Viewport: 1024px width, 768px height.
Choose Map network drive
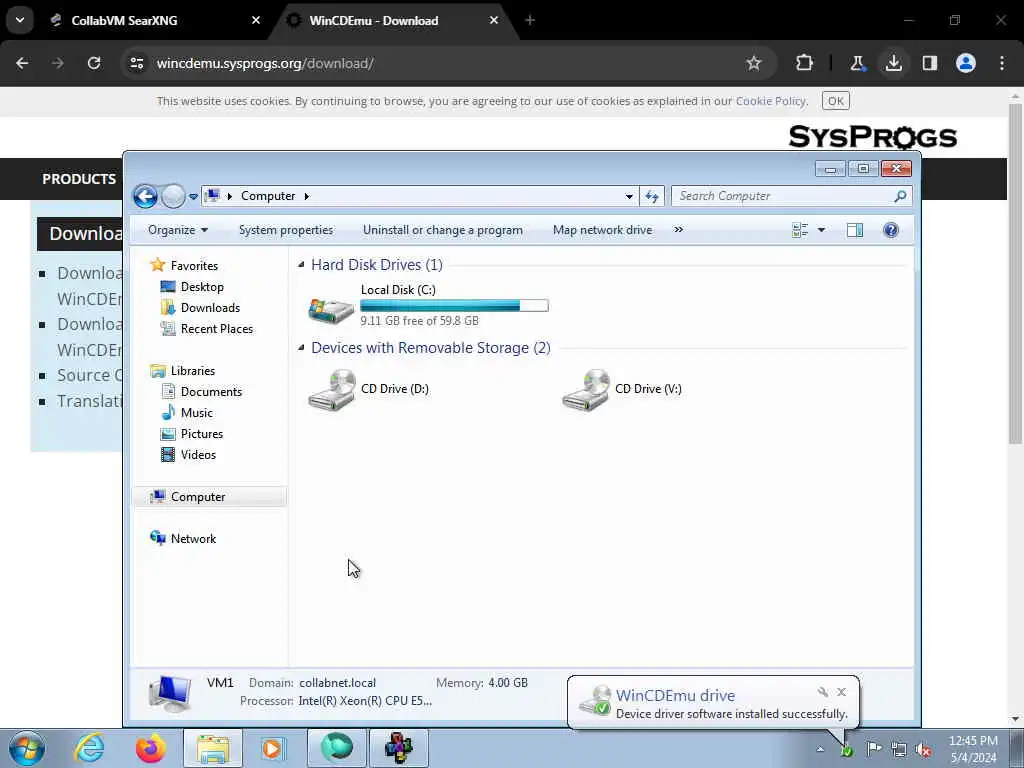(602, 230)
